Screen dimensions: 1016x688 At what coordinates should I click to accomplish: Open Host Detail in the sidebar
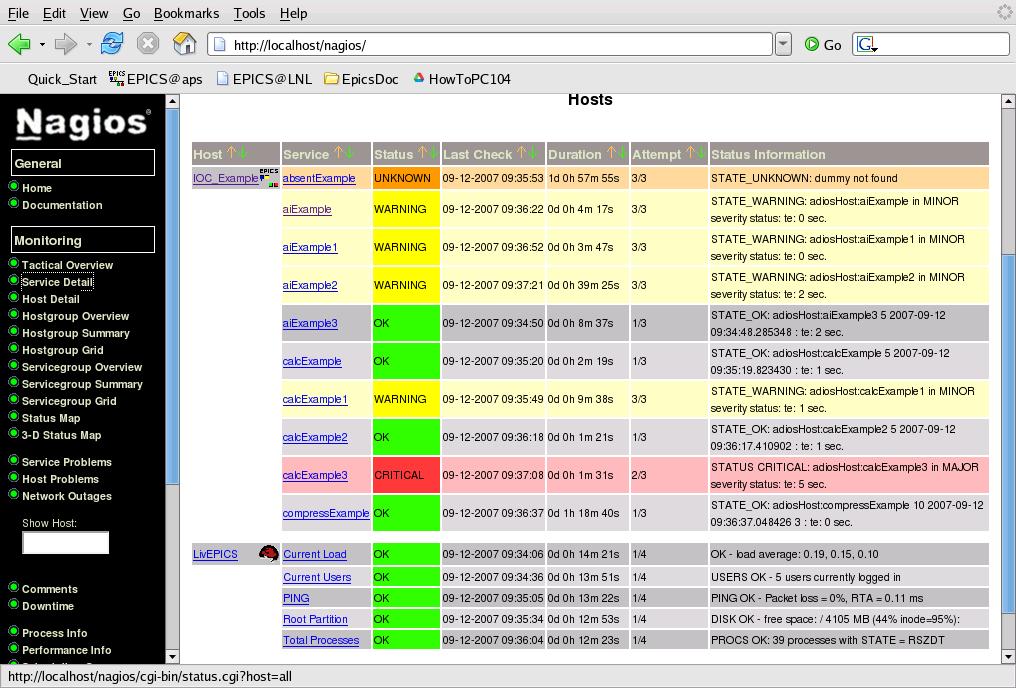(51, 299)
